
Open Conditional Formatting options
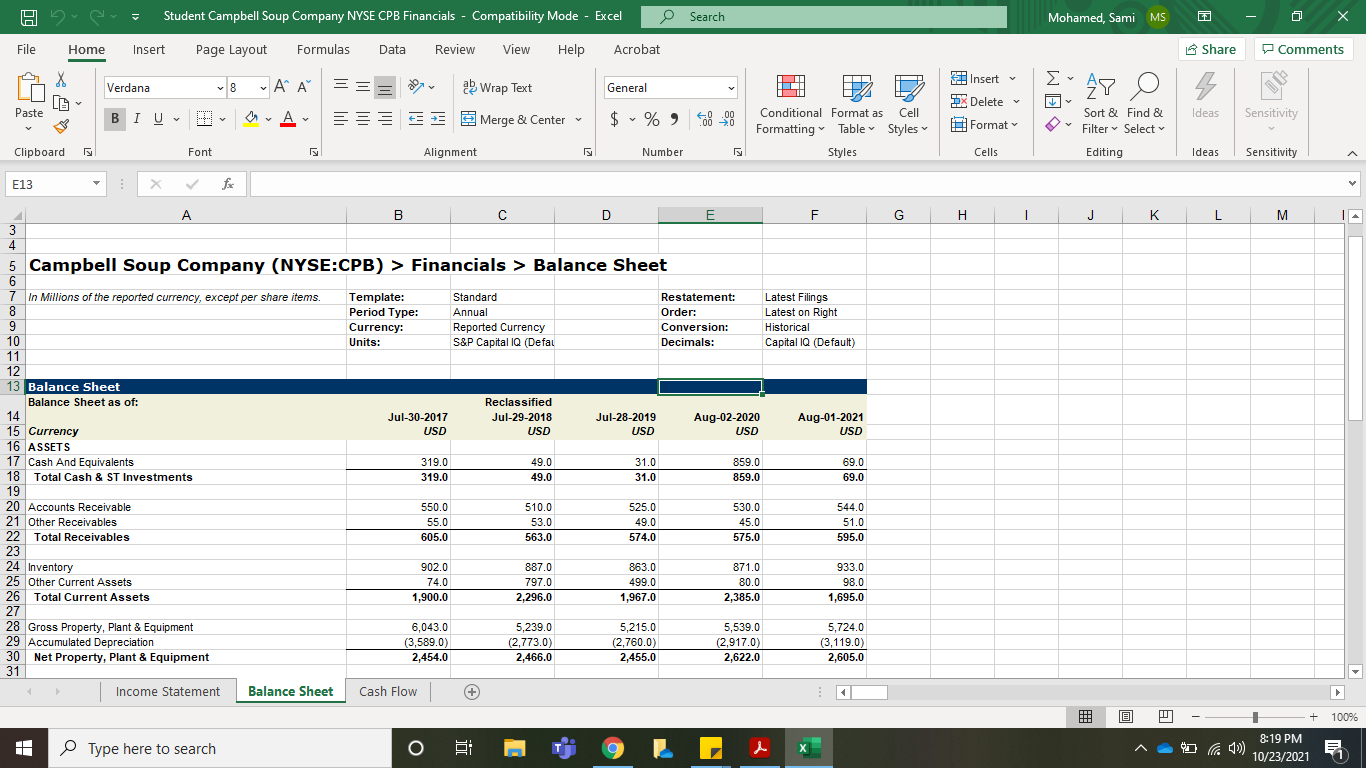click(x=790, y=104)
